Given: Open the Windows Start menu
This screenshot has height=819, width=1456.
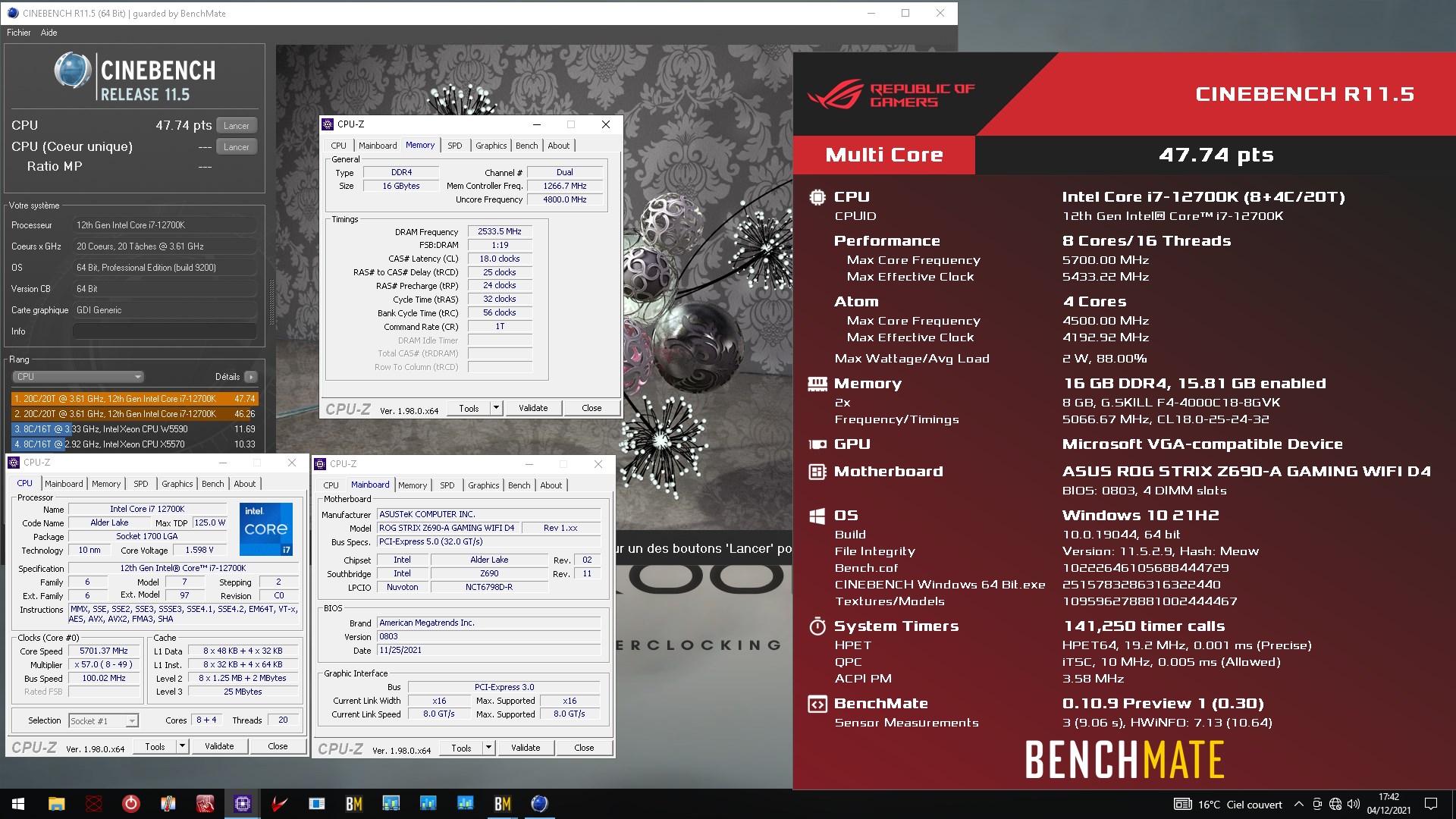Looking at the screenshot, I should click(18, 804).
